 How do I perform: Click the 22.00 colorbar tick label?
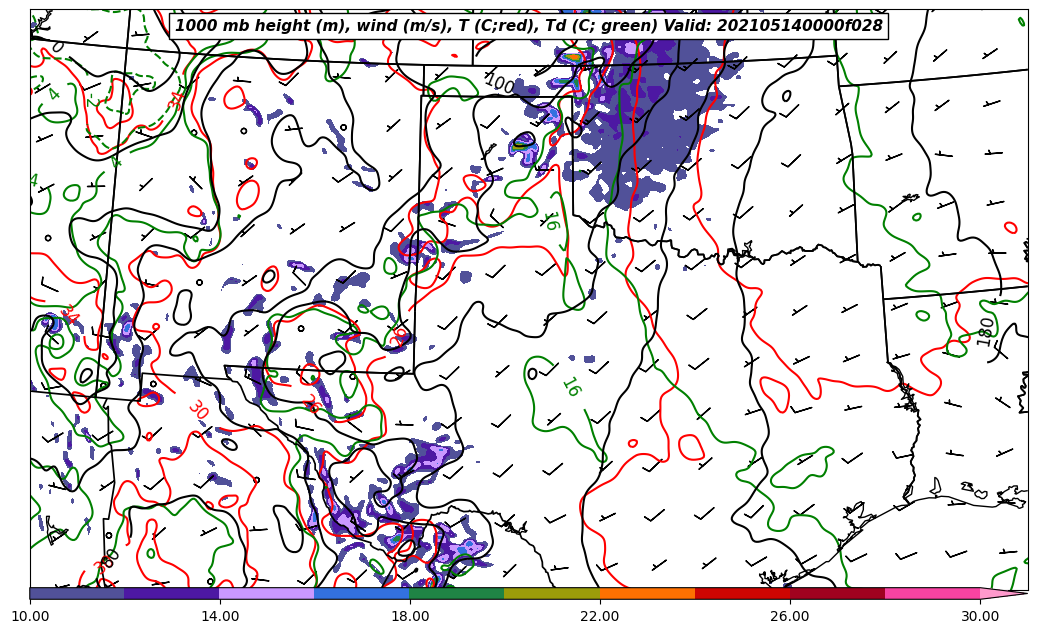600,616
